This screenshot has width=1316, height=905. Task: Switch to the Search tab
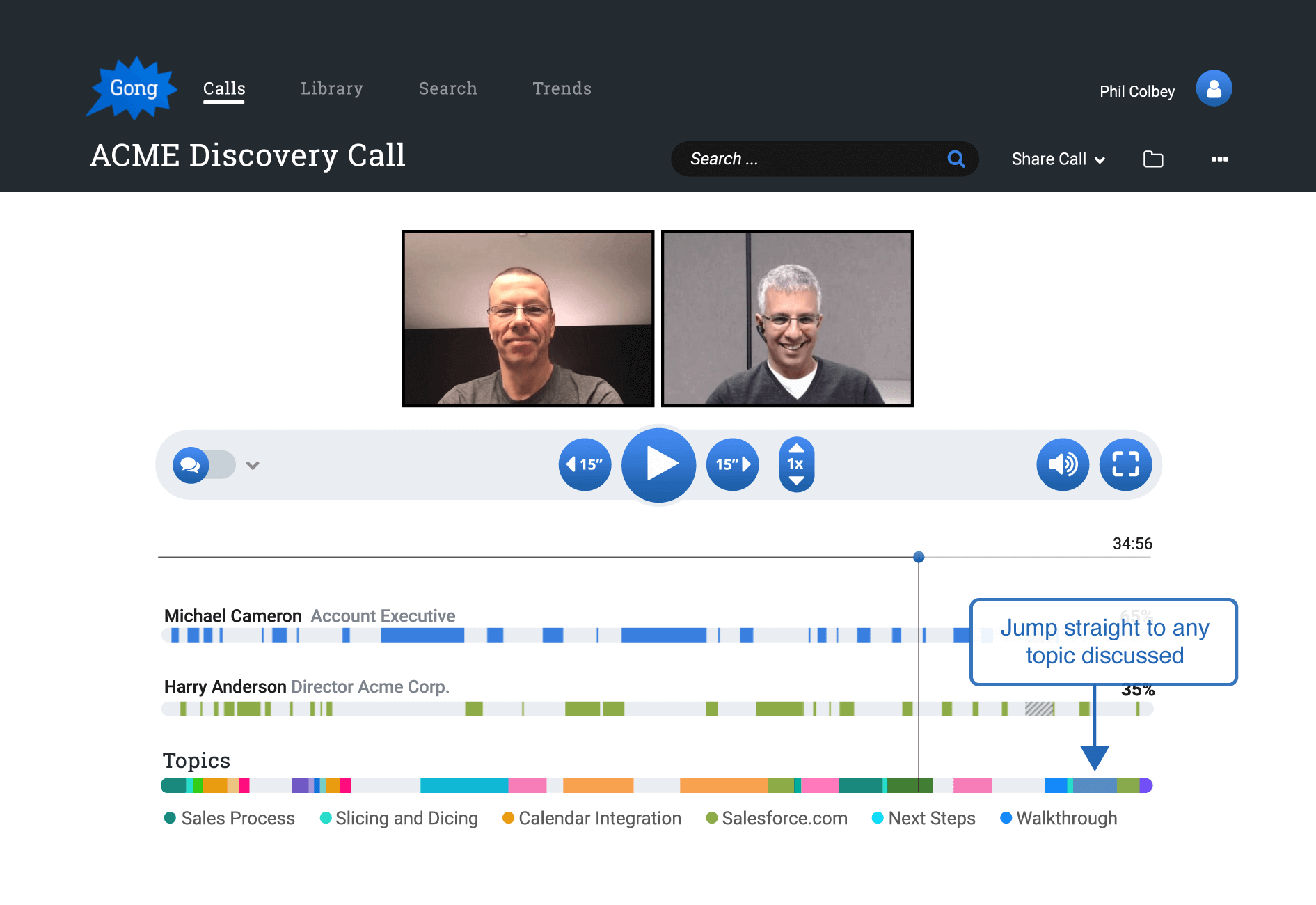pos(448,88)
